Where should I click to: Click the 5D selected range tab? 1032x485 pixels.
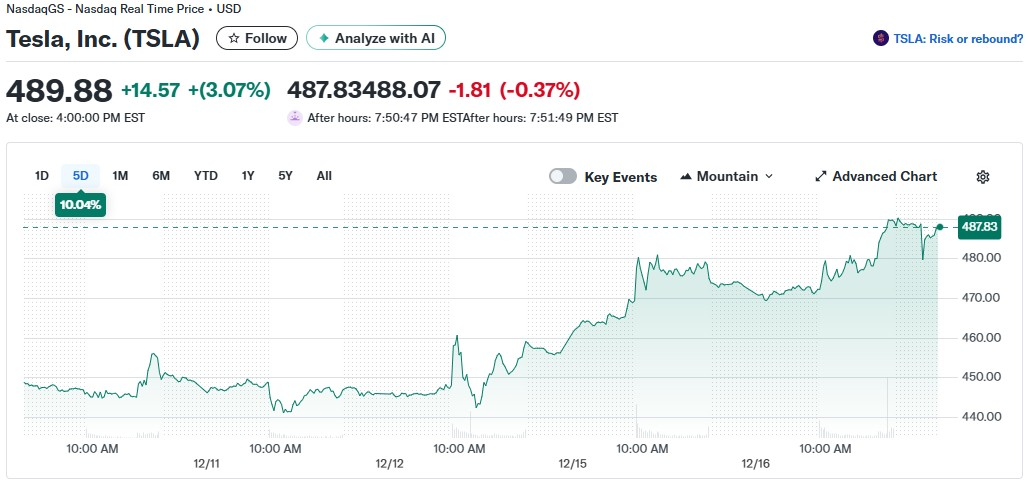(81, 176)
